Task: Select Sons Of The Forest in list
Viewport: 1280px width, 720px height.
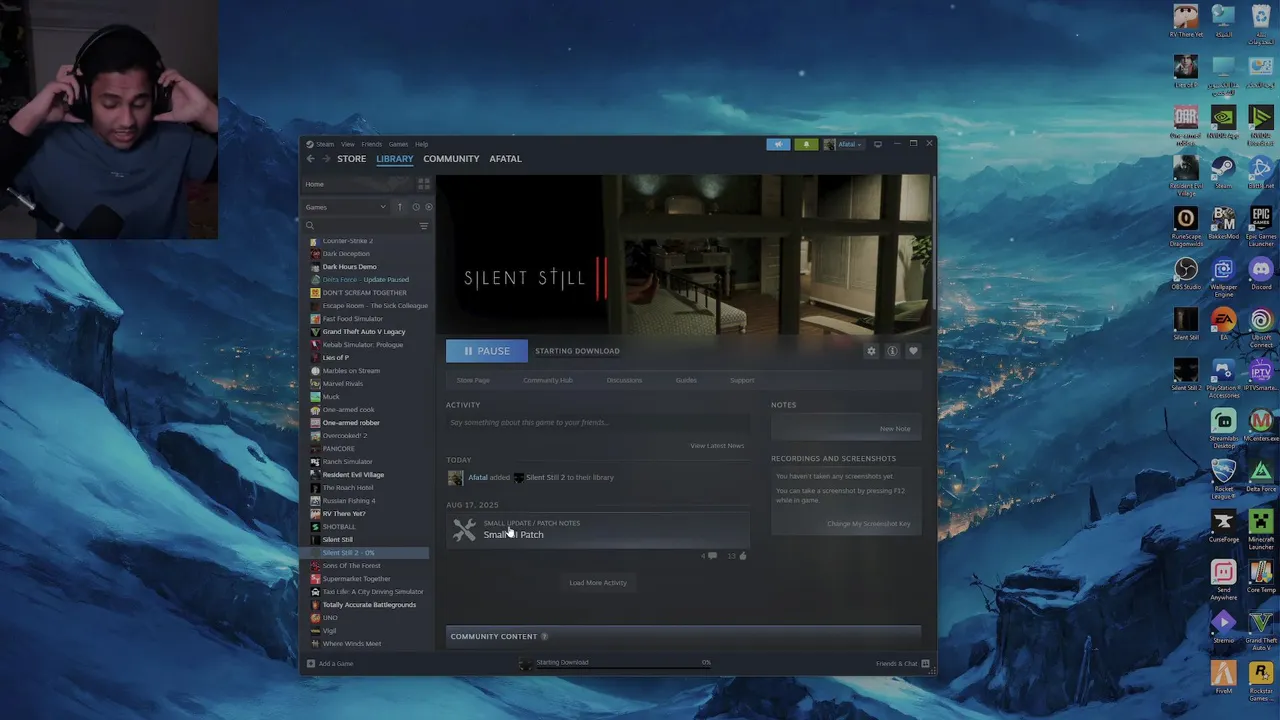Action: [351, 566]
